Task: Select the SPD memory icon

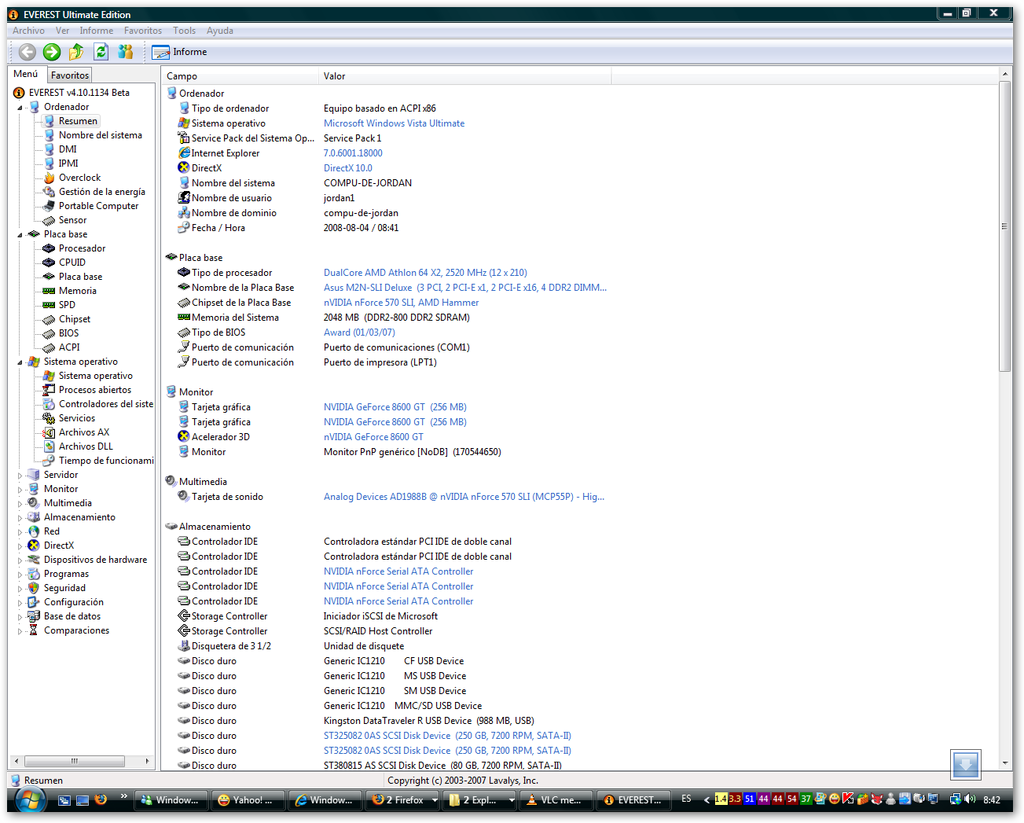Action: pos(49,305)
